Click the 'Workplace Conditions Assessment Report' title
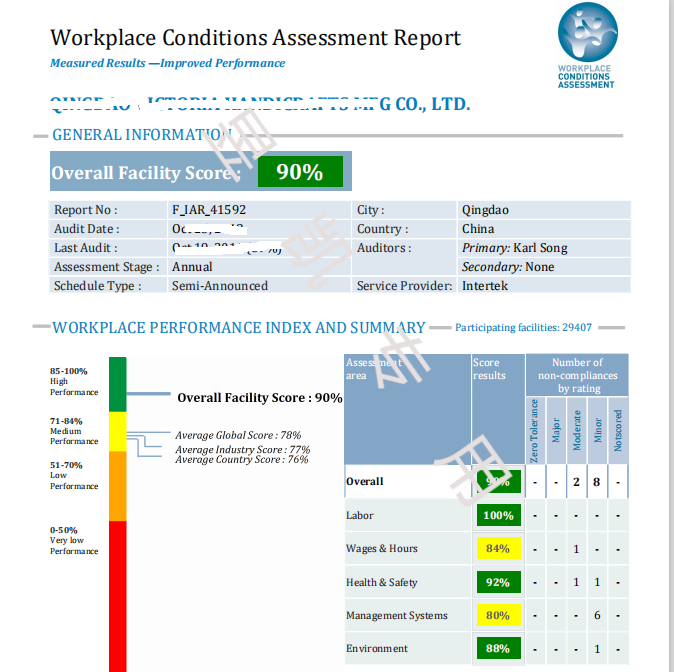This screenshot has height=672, width=674. point(255,38)
